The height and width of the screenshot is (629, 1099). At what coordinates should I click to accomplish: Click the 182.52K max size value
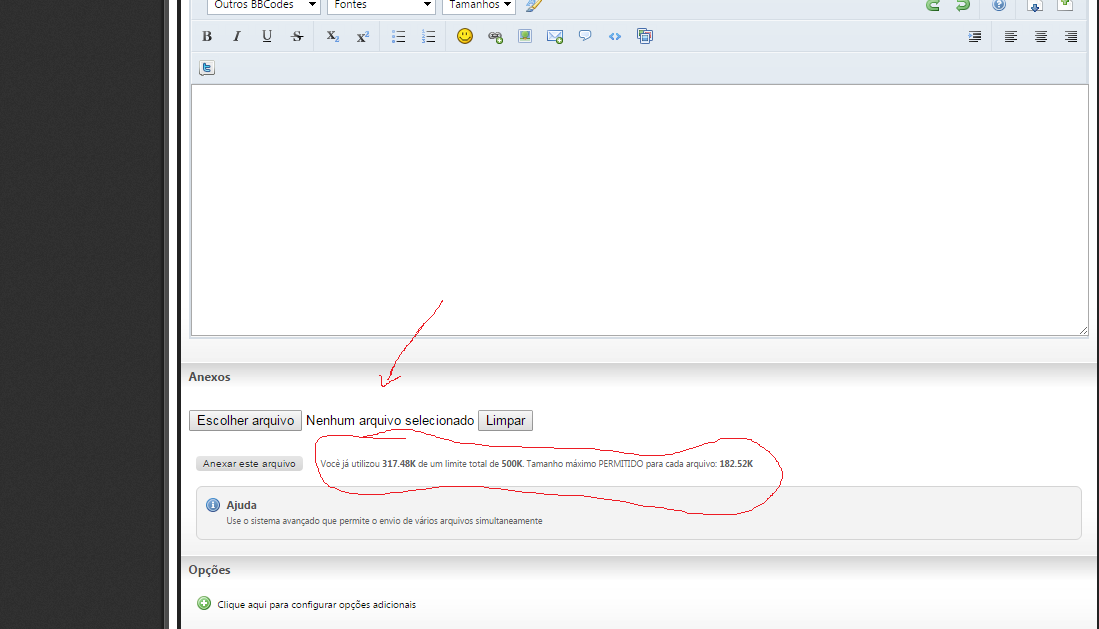coord(736,464)
